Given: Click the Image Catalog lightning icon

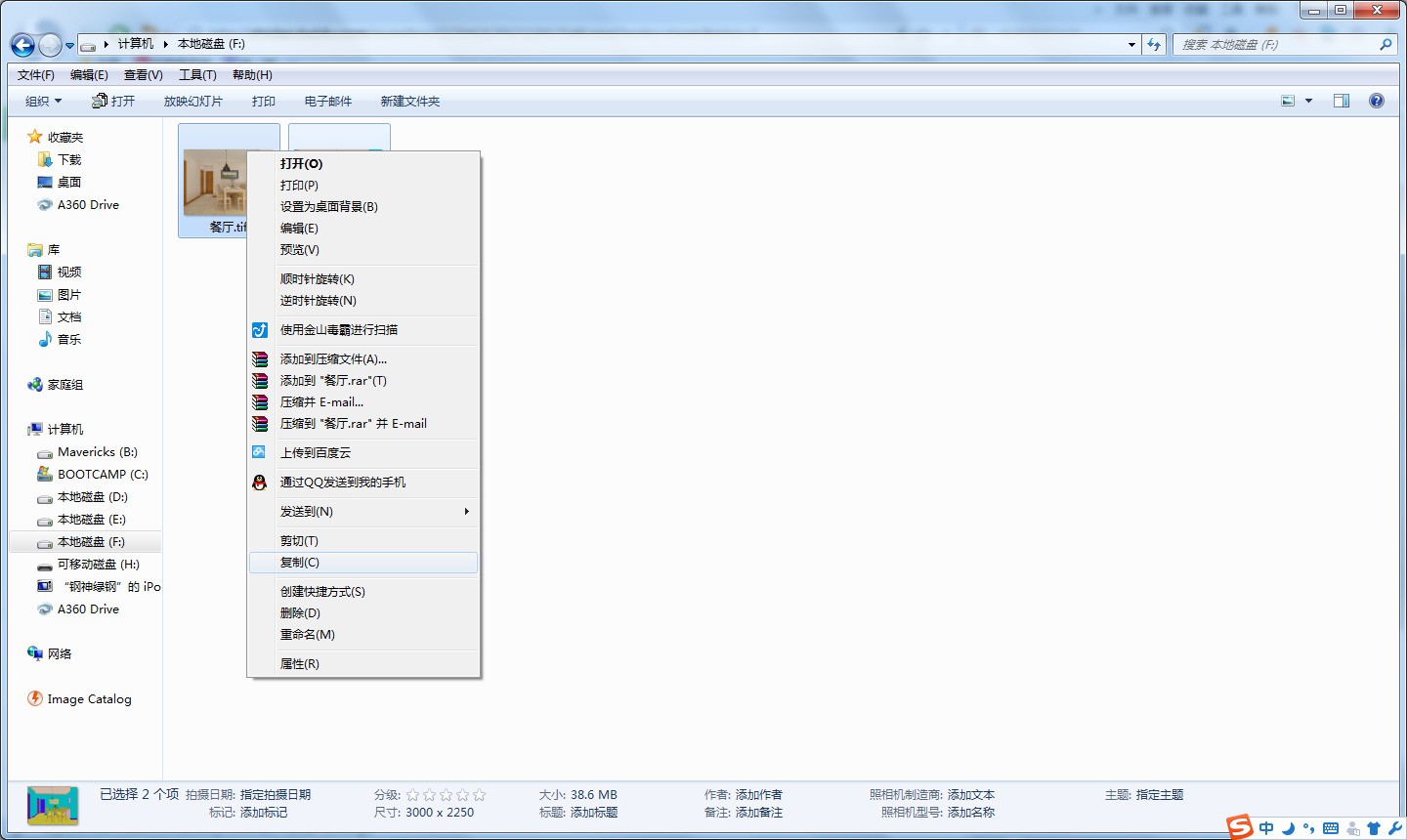Looking at the screenshot, I should [35, 698].
